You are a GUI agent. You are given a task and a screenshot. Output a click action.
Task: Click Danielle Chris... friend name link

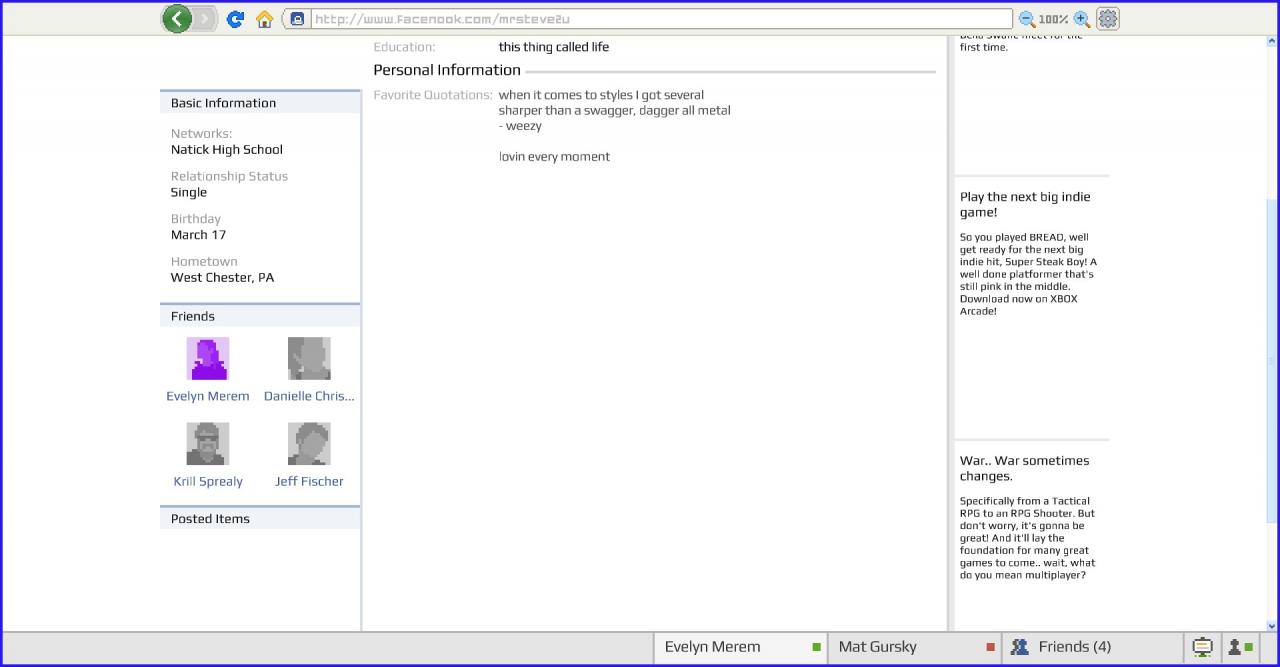point(309,396)
